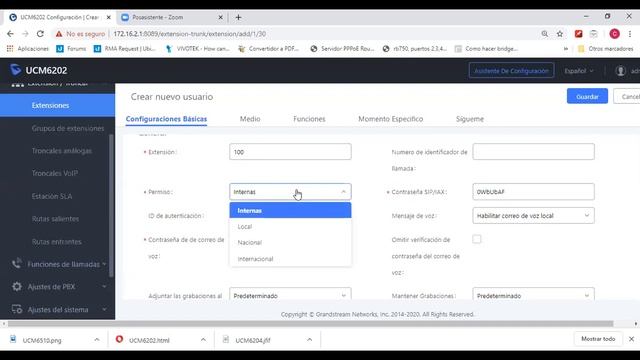Choose Local permission option
Image resolution: width=640 pixels, height=360 pixels.
290,227
